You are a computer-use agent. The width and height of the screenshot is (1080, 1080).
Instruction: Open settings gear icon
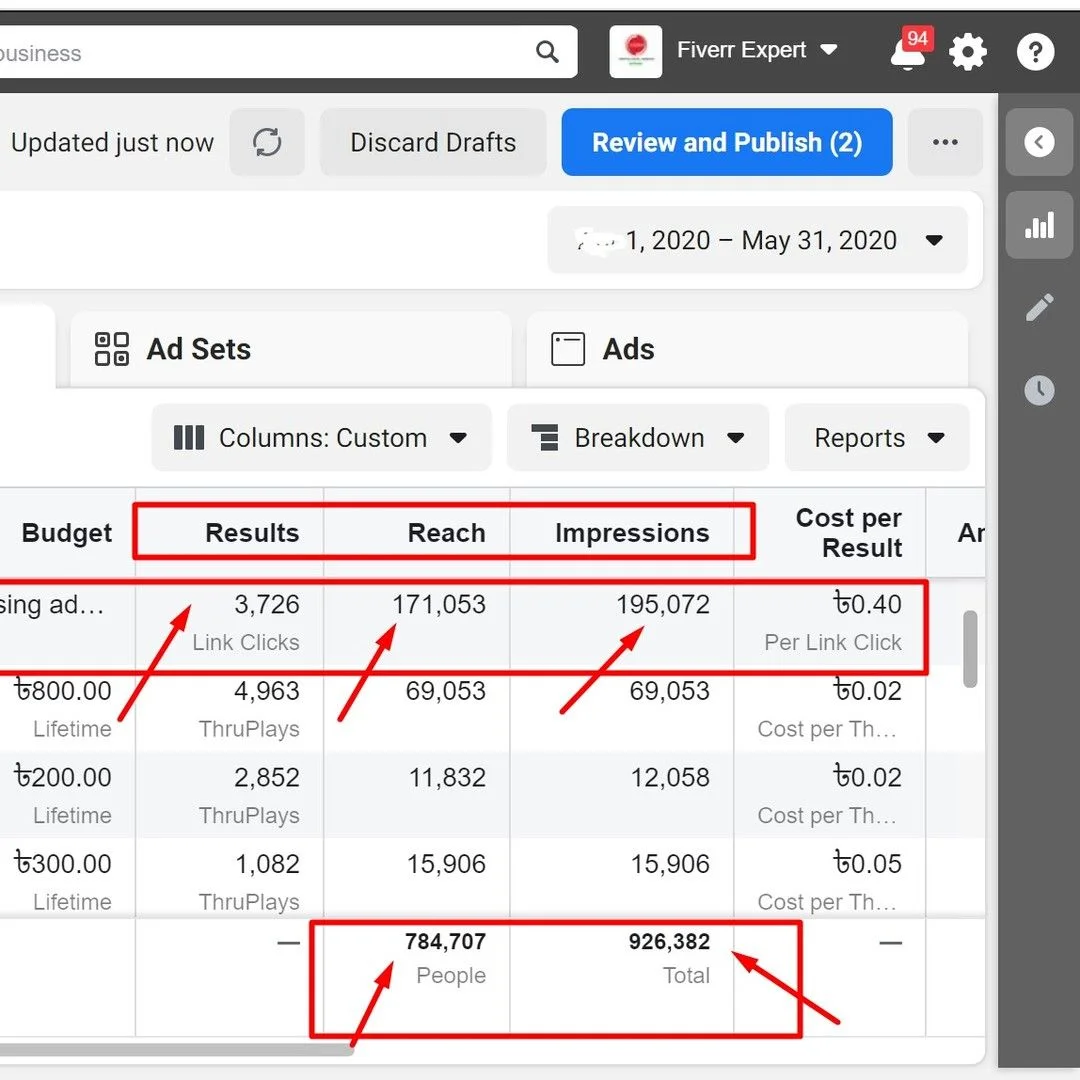[967, 52]
